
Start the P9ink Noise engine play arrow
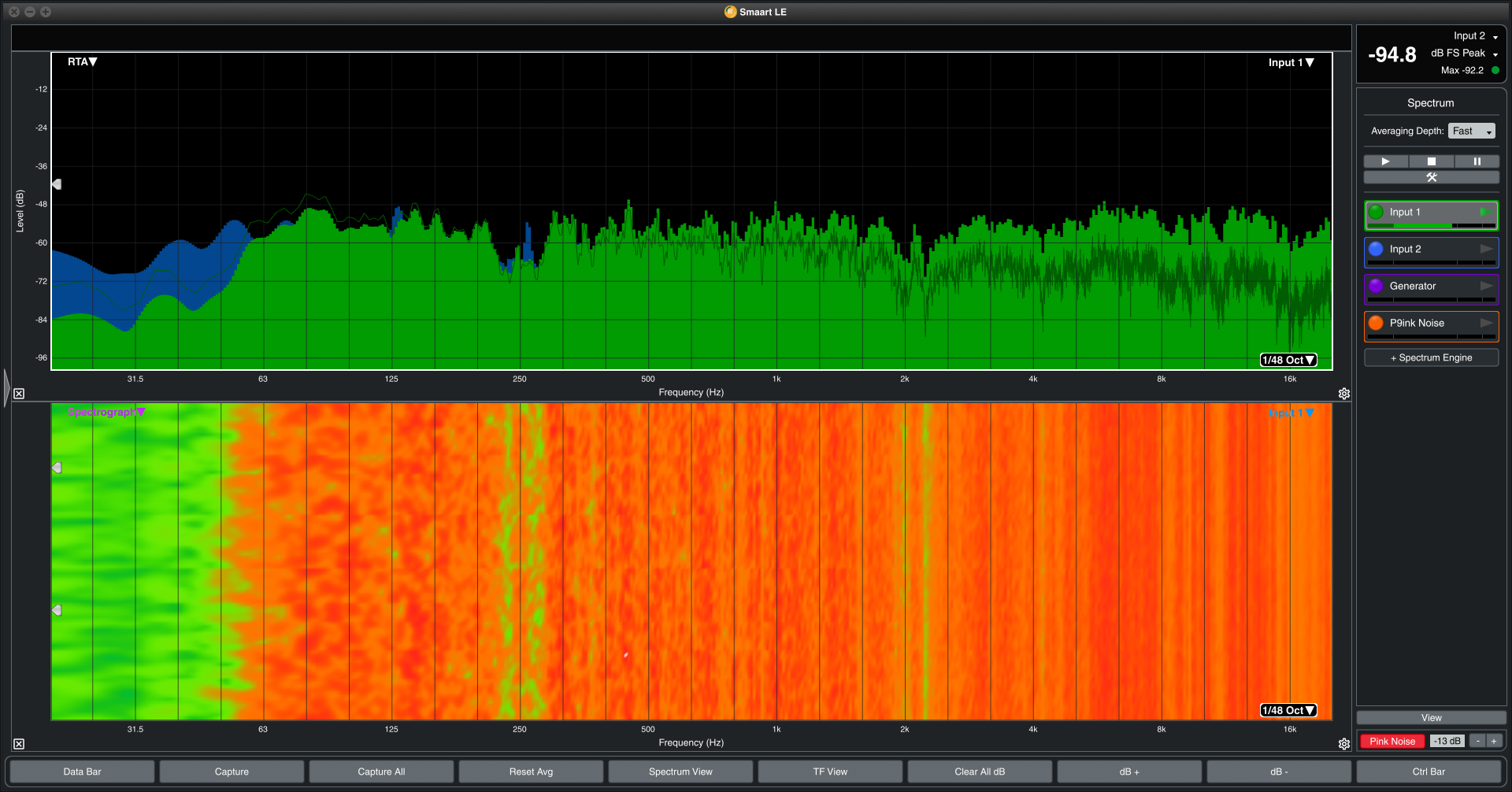[1486, 323]
